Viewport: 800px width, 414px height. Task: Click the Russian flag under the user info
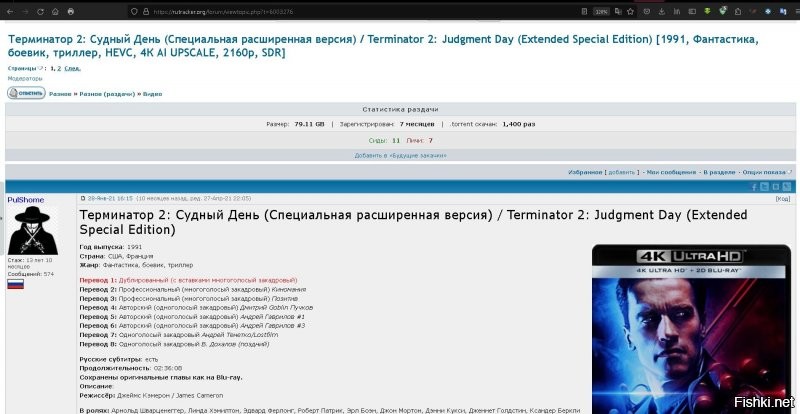coord(15,284)
